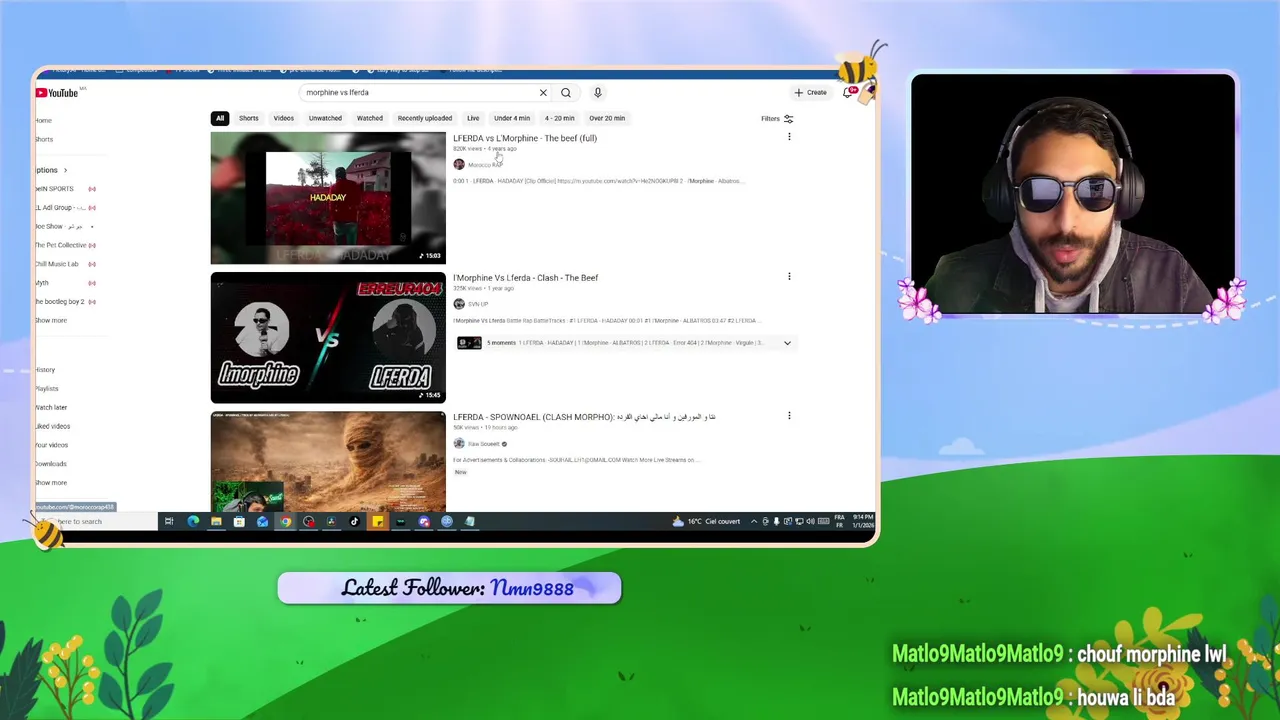This screenshot has width=1280, height=720.
Task: Play the sandstorm mummy thumbnail video
Action: pos(328,461)
